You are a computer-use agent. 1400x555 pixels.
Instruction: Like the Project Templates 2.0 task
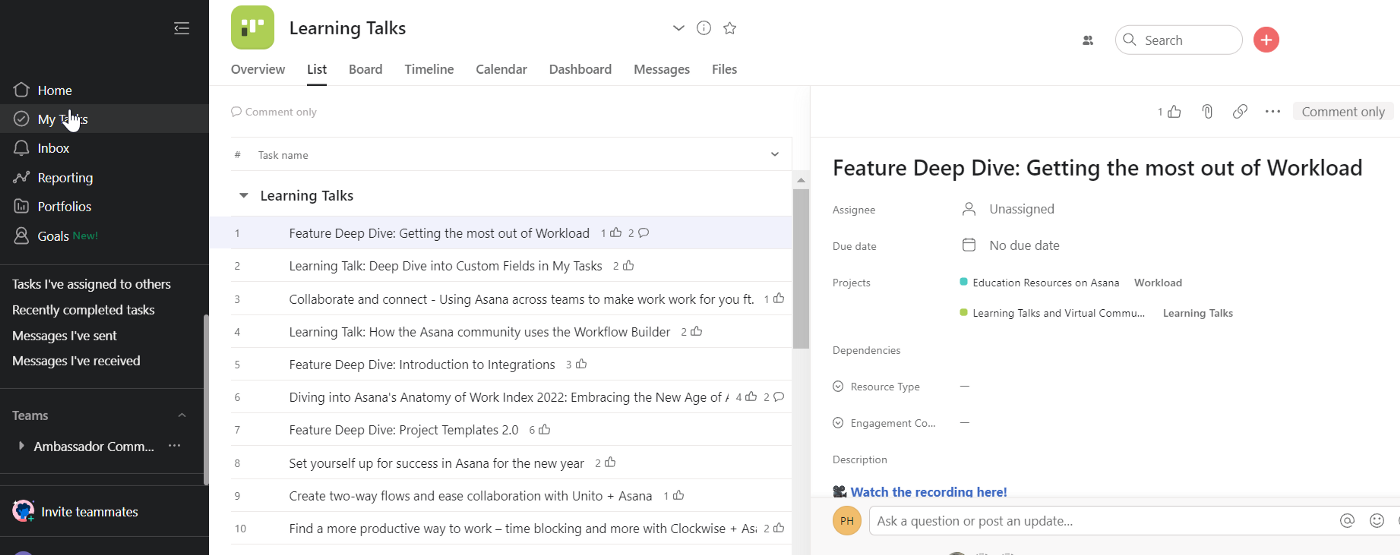click(x=544, y=430)
